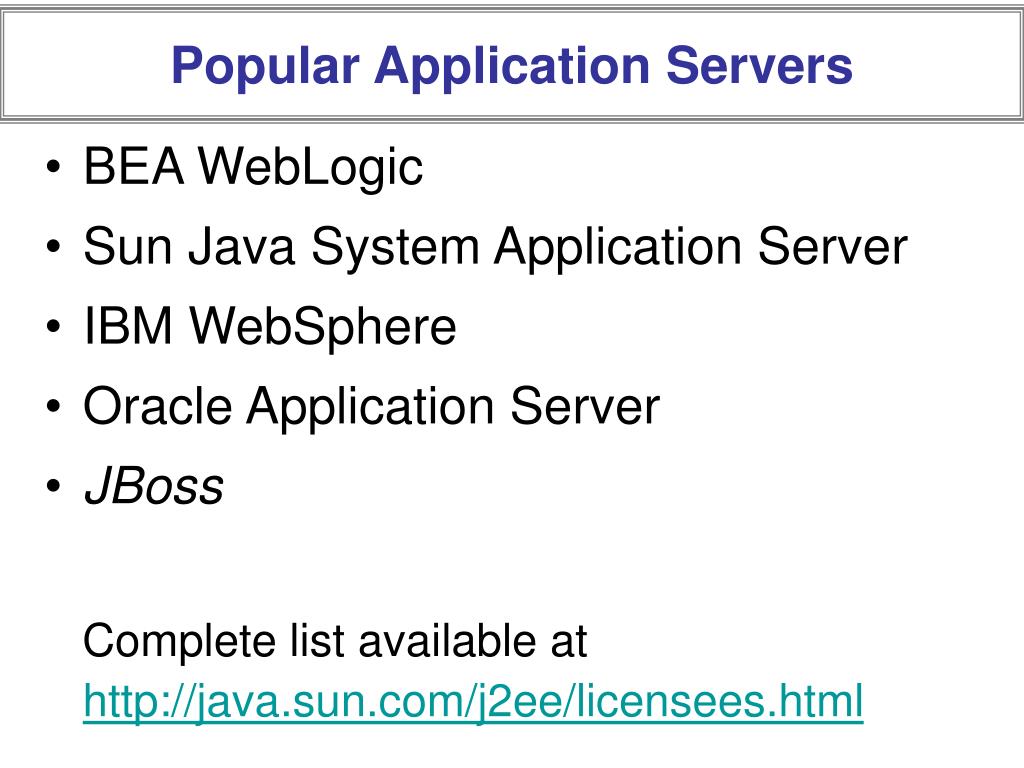Click the 'Popular Application Servers' title
The image size is (1024, 768).
point(511,67)
